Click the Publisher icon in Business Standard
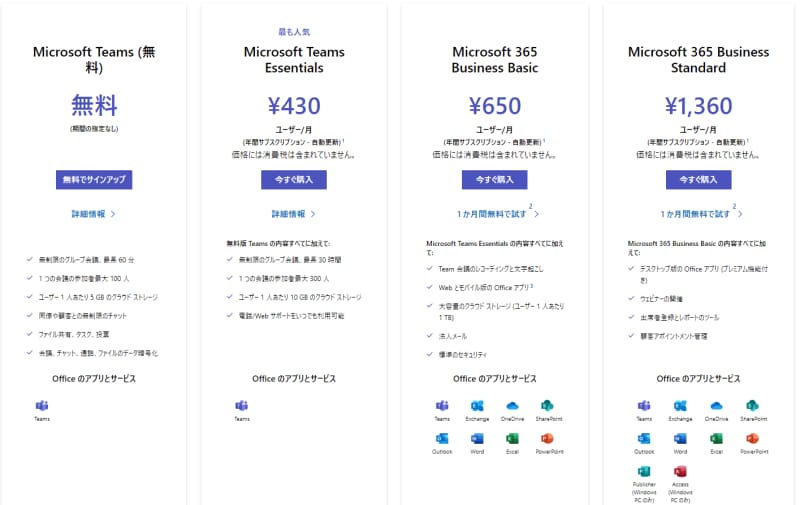This screenshot has width=800, height=505. point(645,472)
